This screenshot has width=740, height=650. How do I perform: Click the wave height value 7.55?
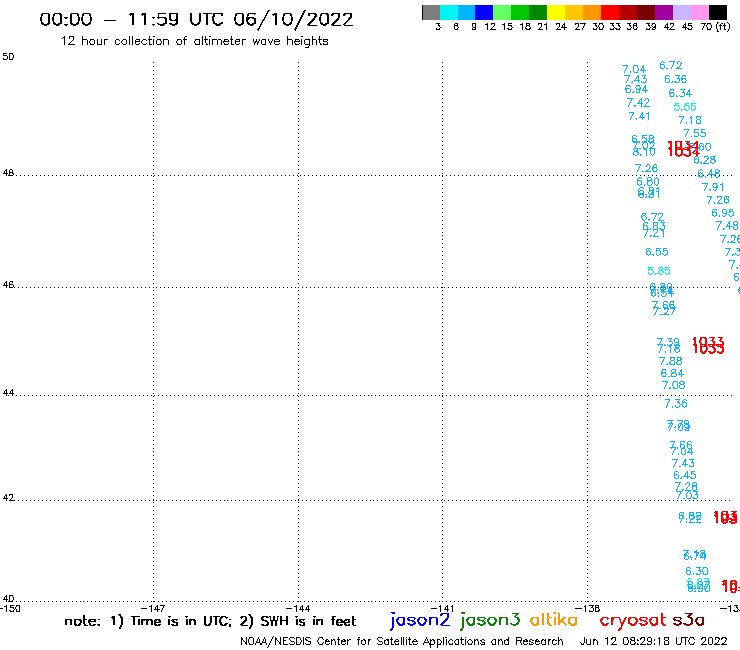[695, 134]
